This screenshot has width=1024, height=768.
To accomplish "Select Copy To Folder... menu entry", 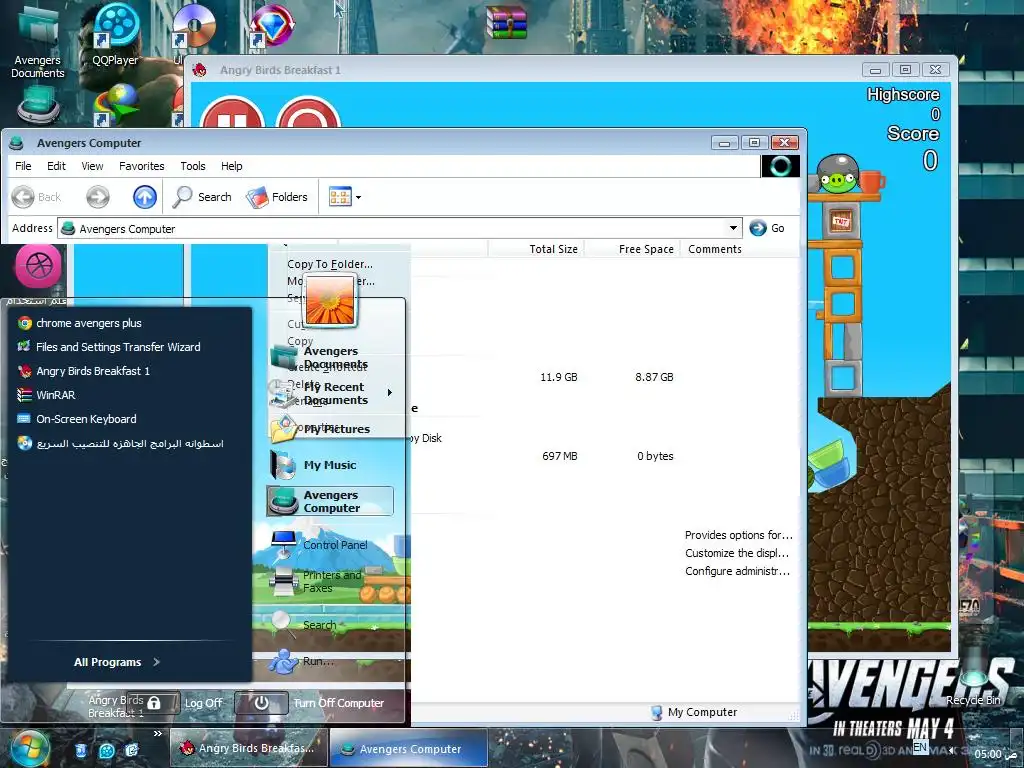I will [330, 264].
